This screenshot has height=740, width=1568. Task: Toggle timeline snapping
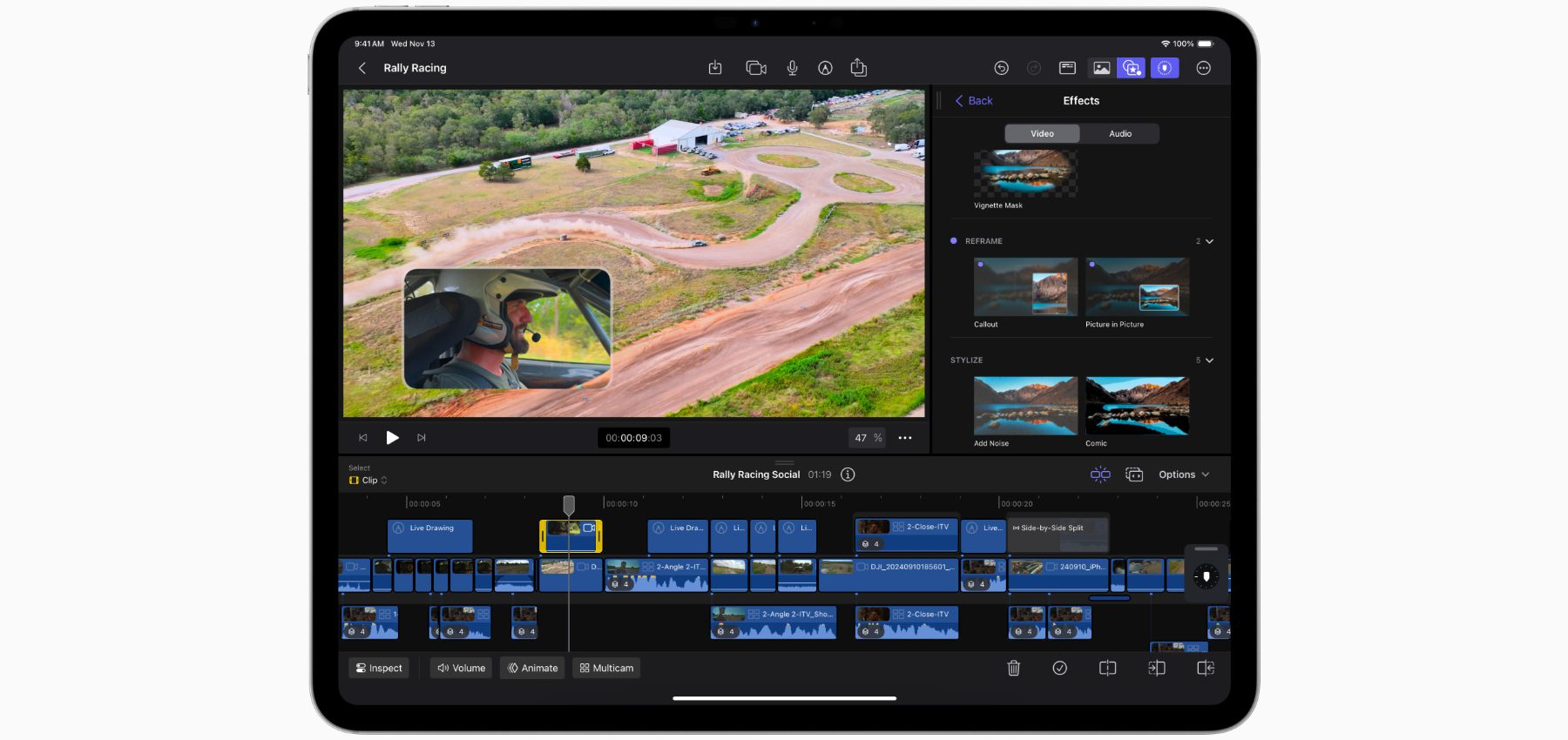1100,474
